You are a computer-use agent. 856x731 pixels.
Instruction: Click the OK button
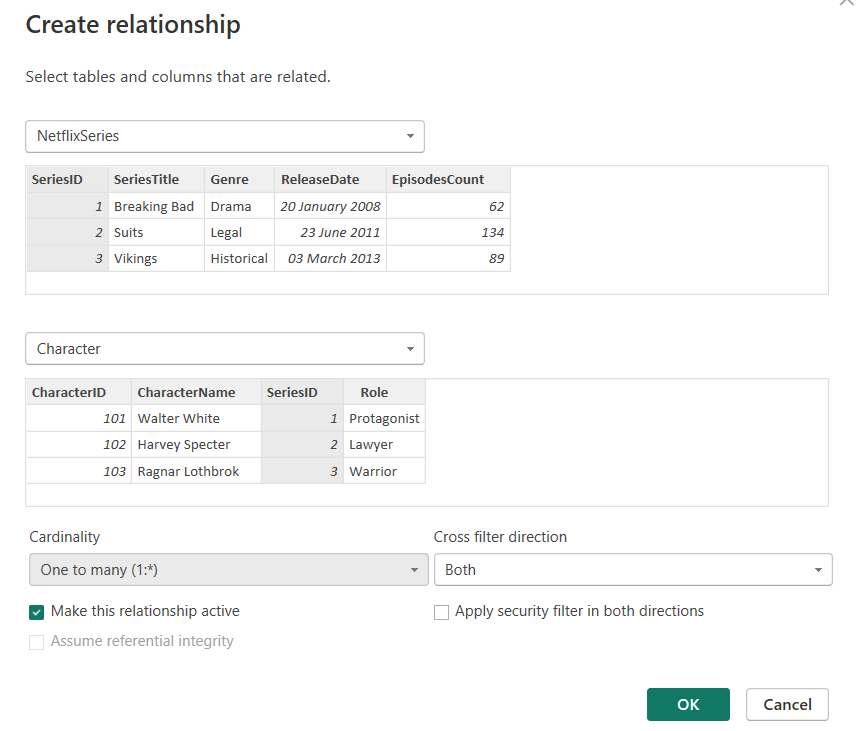point(688,705)
